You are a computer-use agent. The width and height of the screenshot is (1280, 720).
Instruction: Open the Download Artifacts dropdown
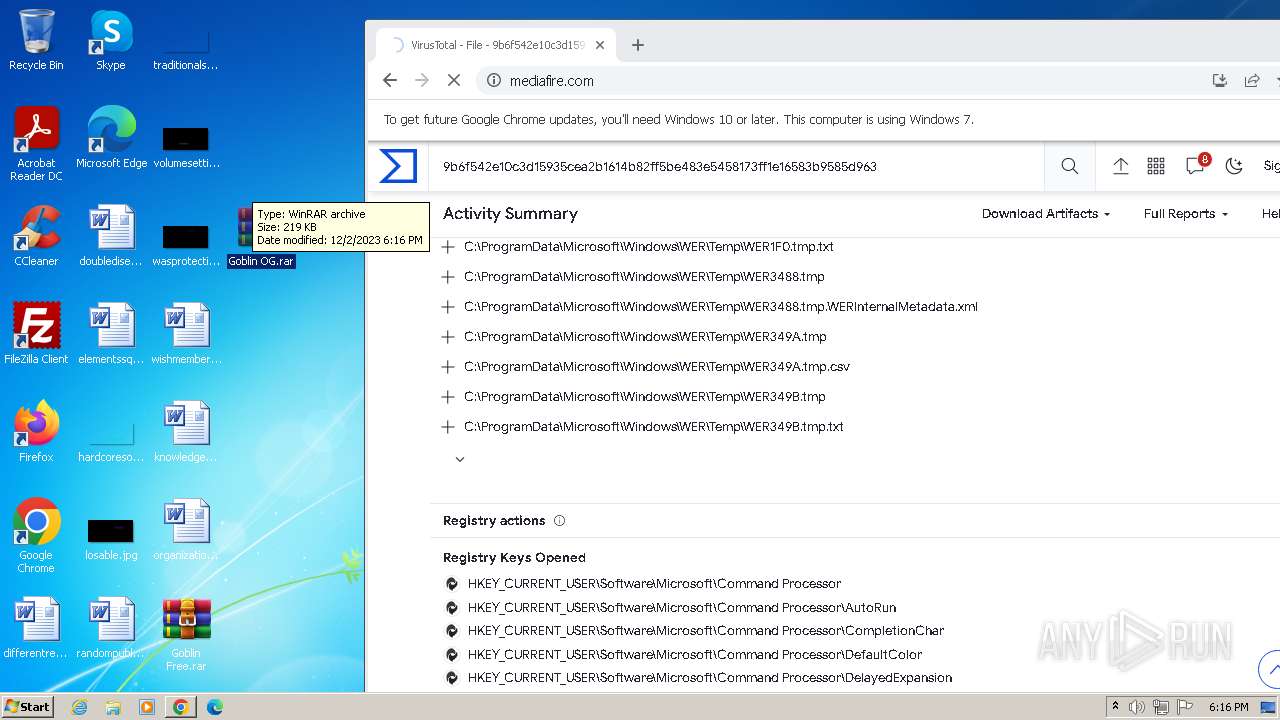click(1046, 214)
